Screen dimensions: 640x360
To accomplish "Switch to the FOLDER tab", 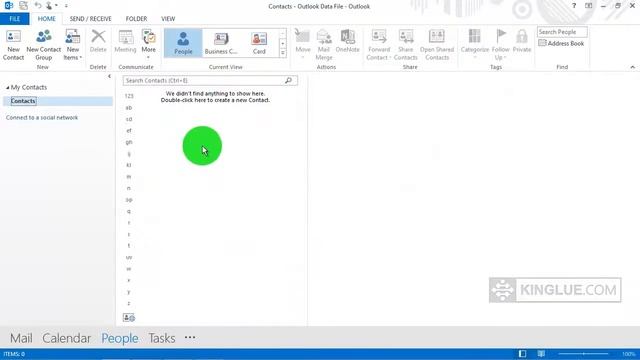I will pos(136,19).
